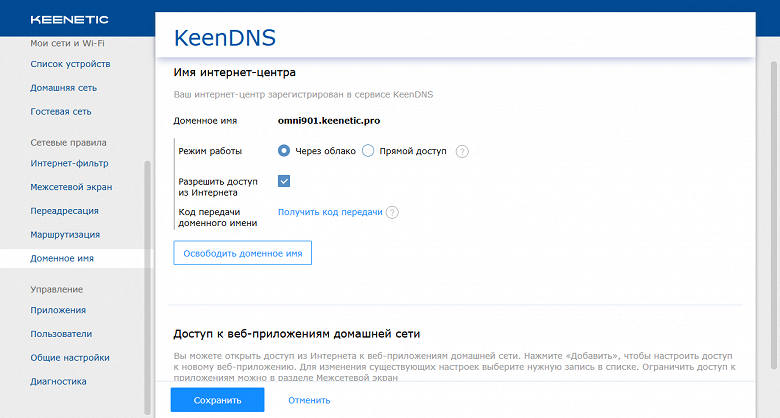The image size is (780, 418).
Task: Click the Получить код передачи link
Action: point(330,212)
